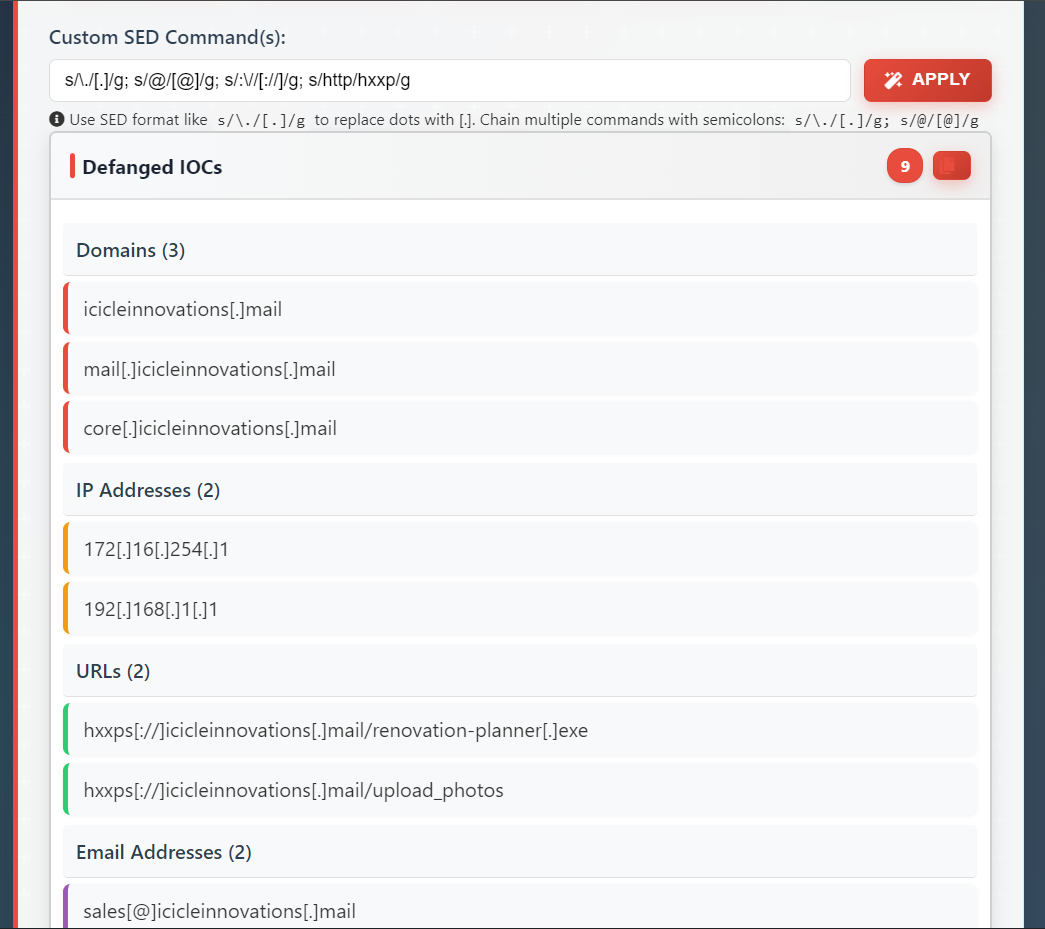Screen dimensions: 1045x929
Task: Select the upload_photos URL entry
Action: [x=519, y=790]
